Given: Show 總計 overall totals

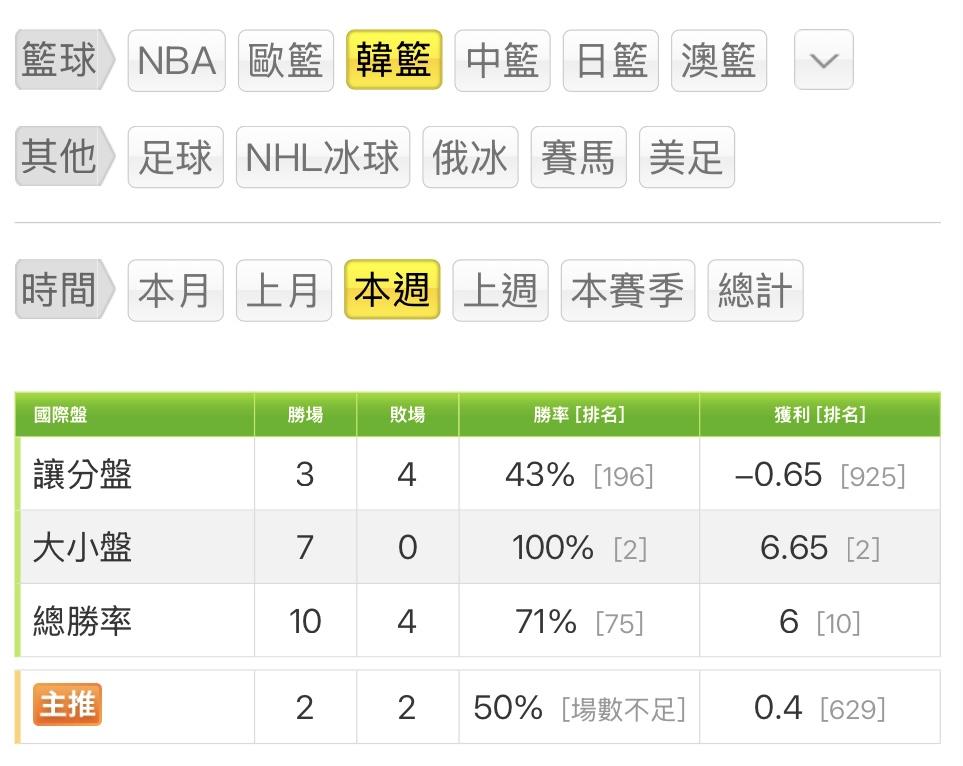Looking at the screenshot, I should click(755, 291).
